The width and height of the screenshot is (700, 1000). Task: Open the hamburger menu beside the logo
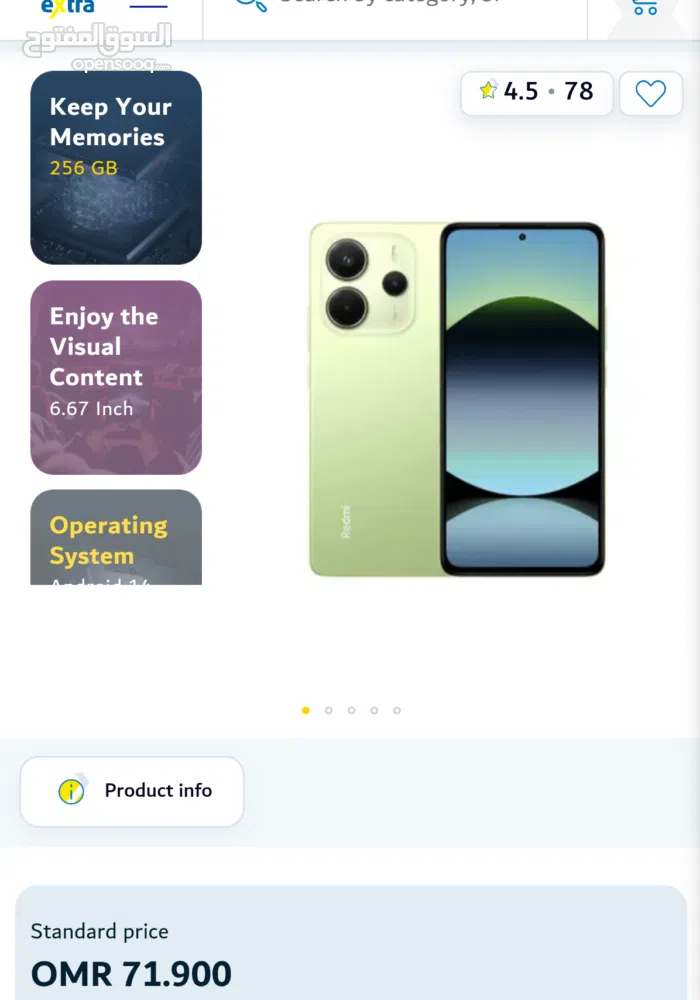(x=149, y=6)
